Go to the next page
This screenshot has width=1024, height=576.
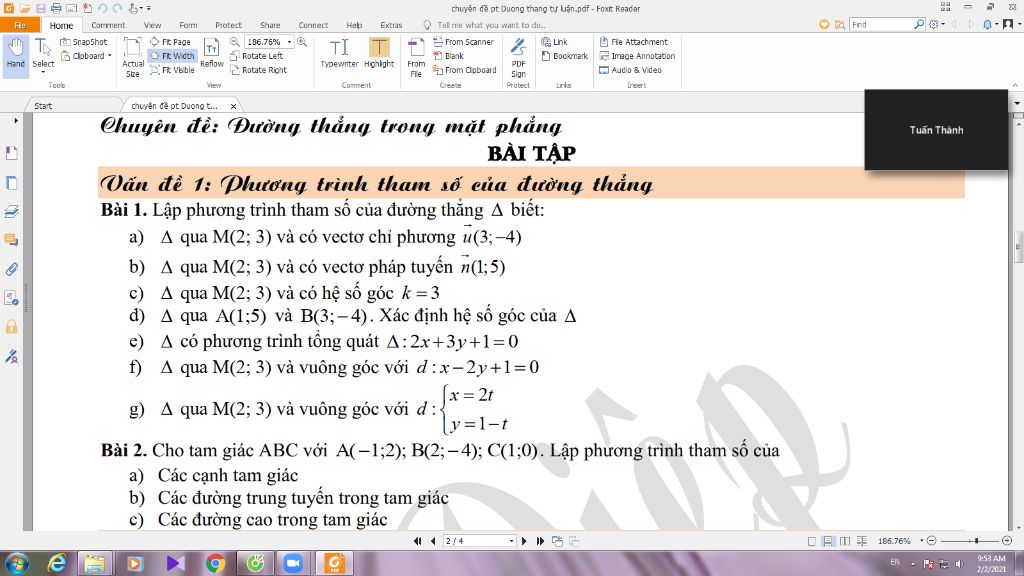pos(524,541)
